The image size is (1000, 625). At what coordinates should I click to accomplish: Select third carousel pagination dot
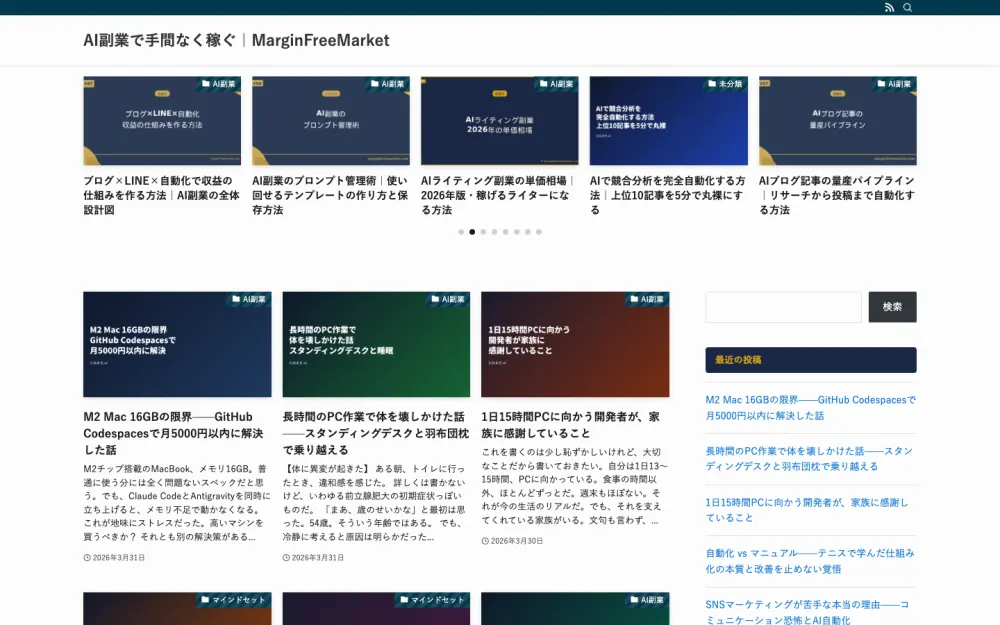click(x=483, y=232)
